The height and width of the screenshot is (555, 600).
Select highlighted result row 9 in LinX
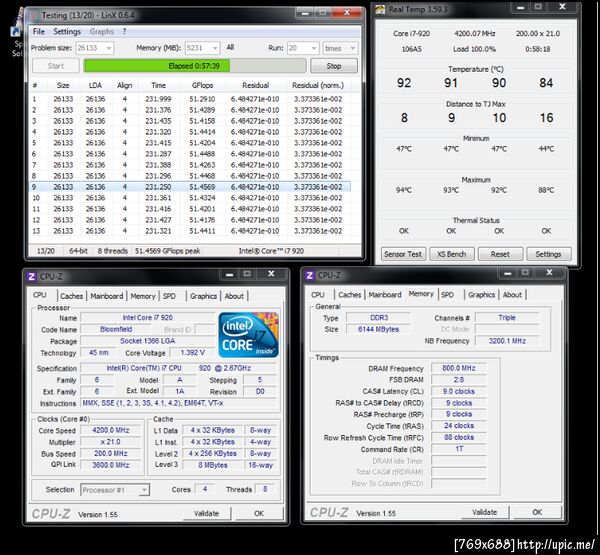pyautogui.click(x=190, y=187)
